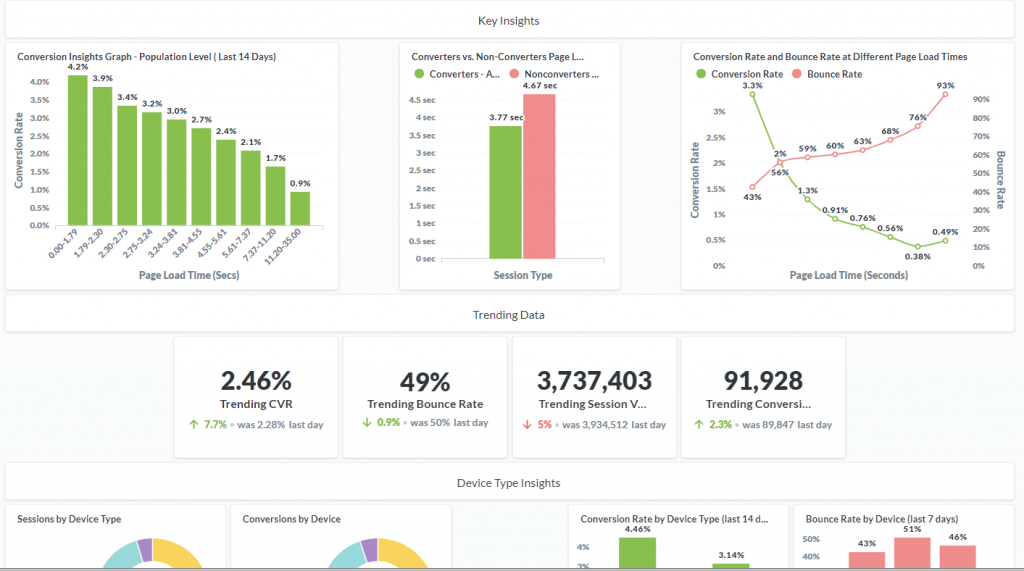Click the 0.49% conversion rate data point

click(945, 240)
